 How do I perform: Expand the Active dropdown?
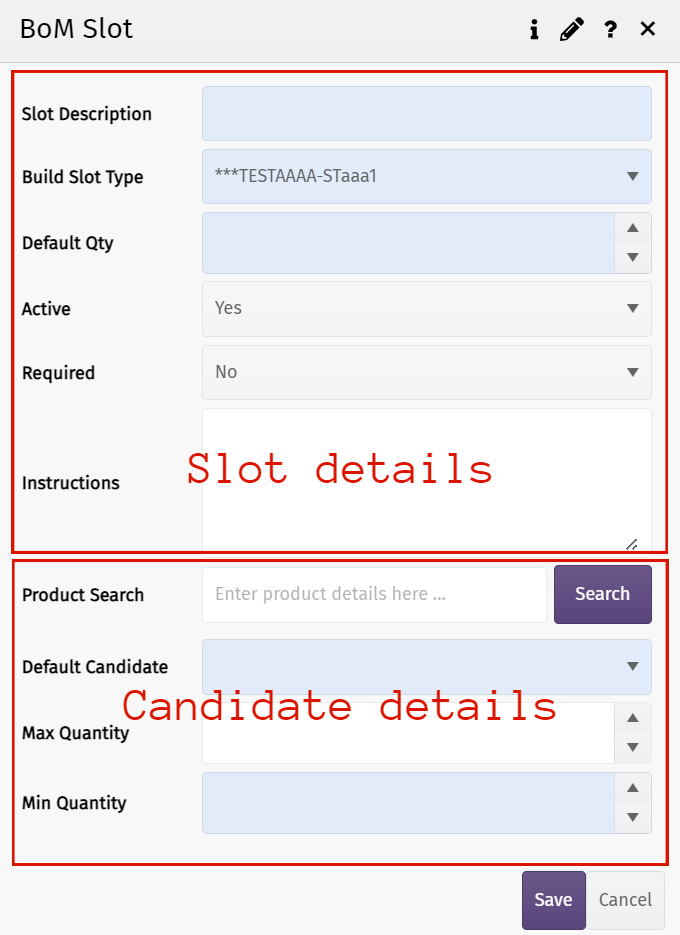(x=427, y=309)
